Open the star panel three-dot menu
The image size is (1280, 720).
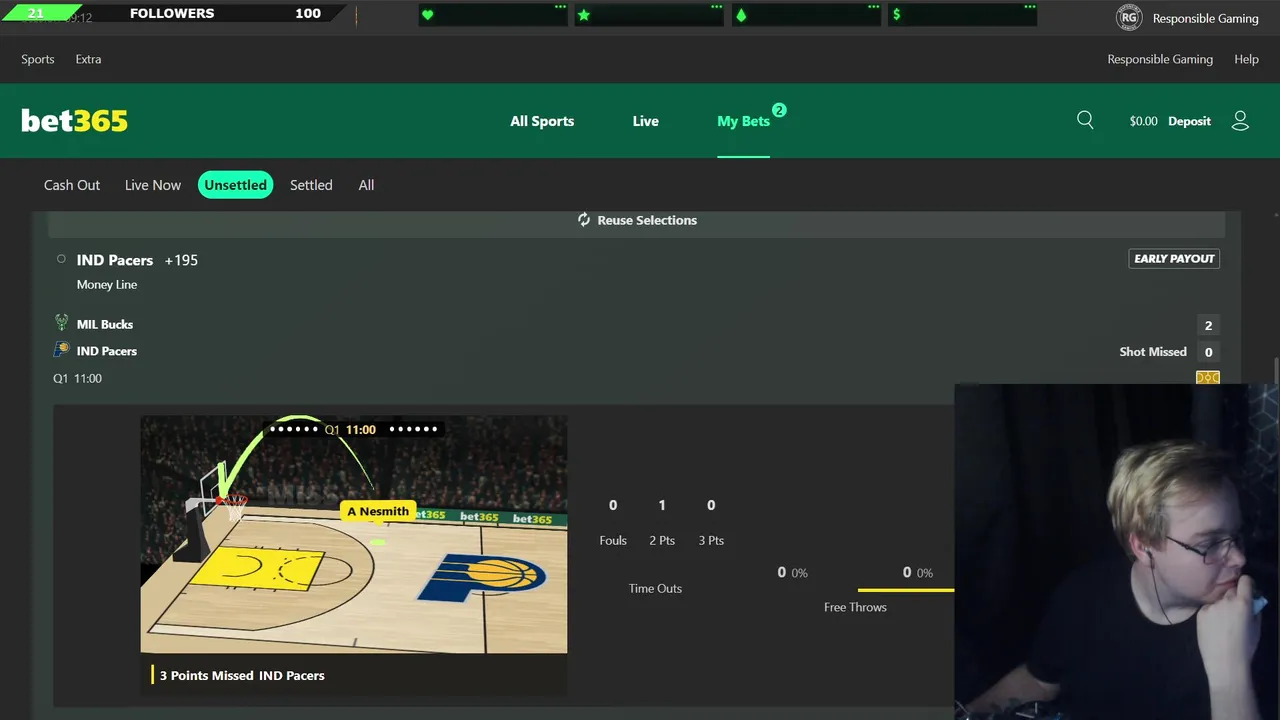(x=716, y=7)
